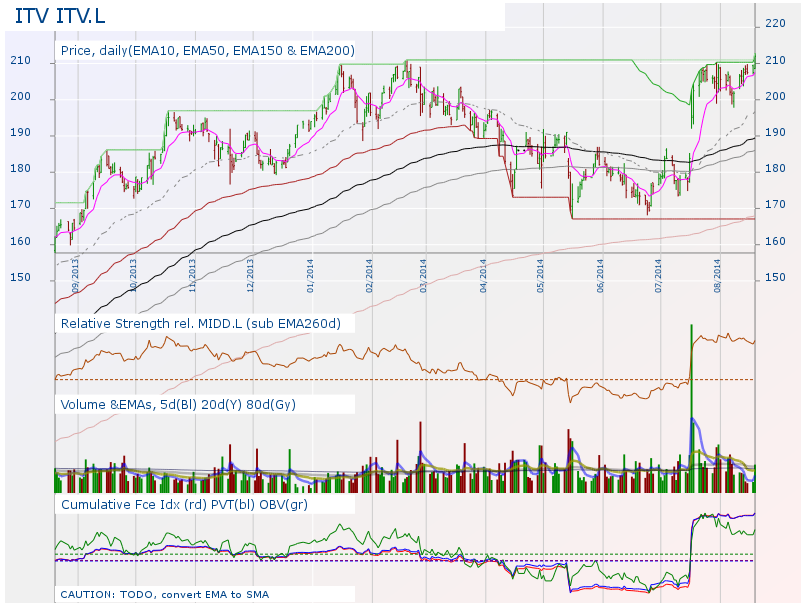801x603 pixels.
Task: Click the 03/2014 date axis label
Action: click(422, 276)
